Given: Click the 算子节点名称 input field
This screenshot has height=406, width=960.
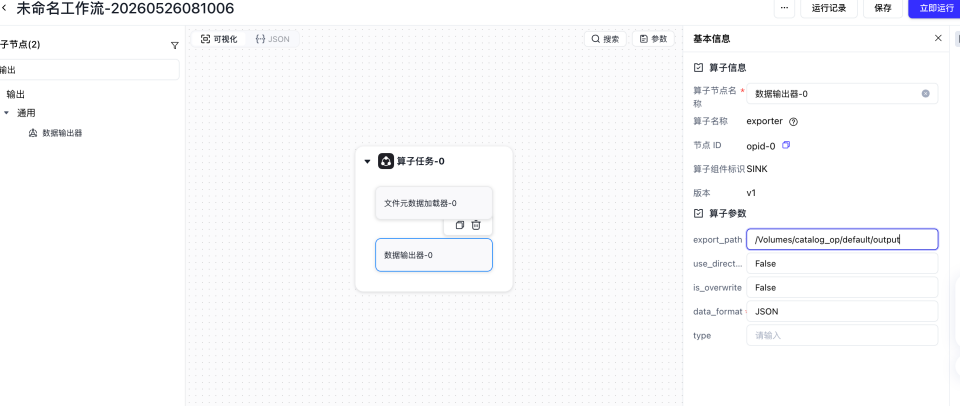Looking at the screenshot, I should [x=842, y=94].
